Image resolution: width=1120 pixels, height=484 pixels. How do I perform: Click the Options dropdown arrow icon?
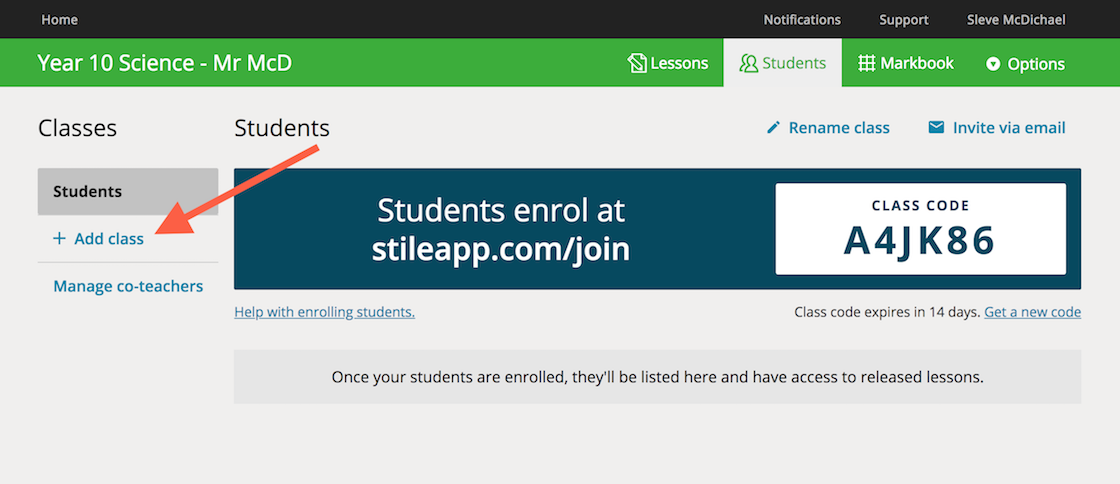(x=992, y=64)
